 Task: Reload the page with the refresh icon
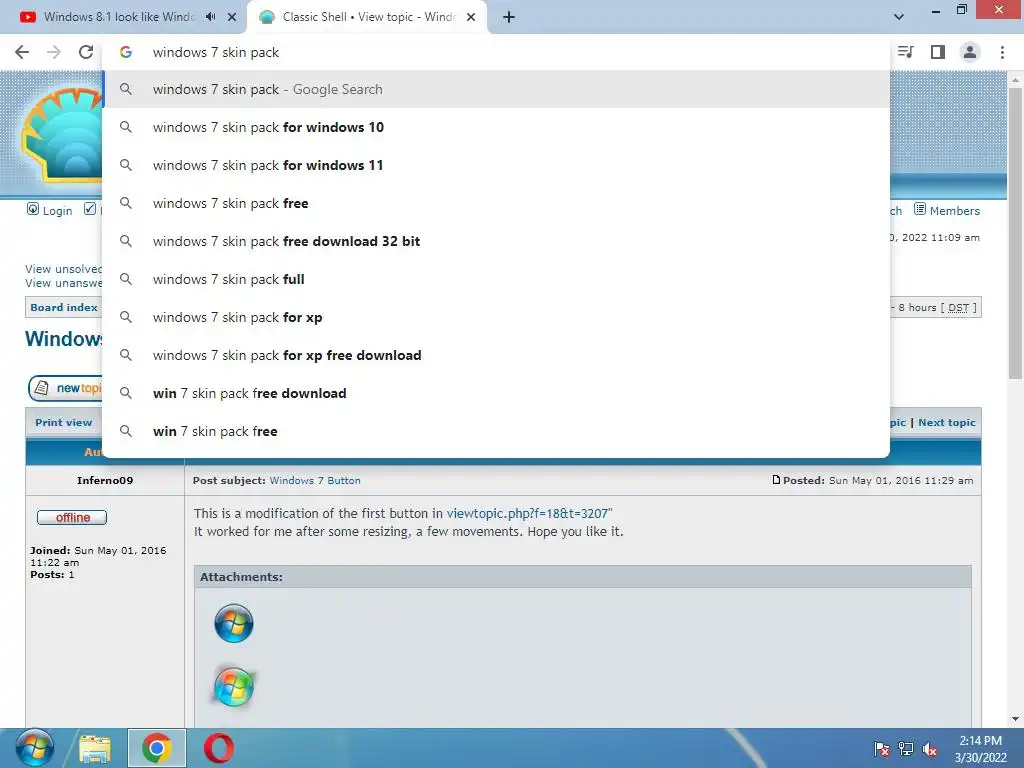click(x=86, y=52)
